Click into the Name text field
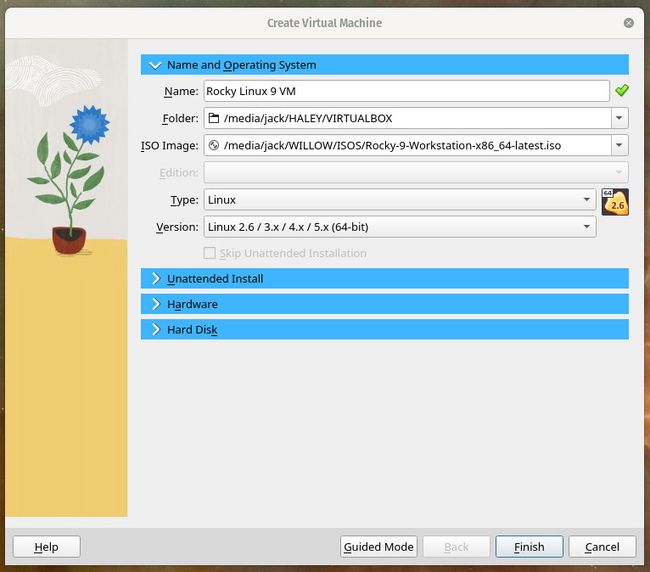Image resolution: width=650 pixels, height=572 pixels. 406,91
